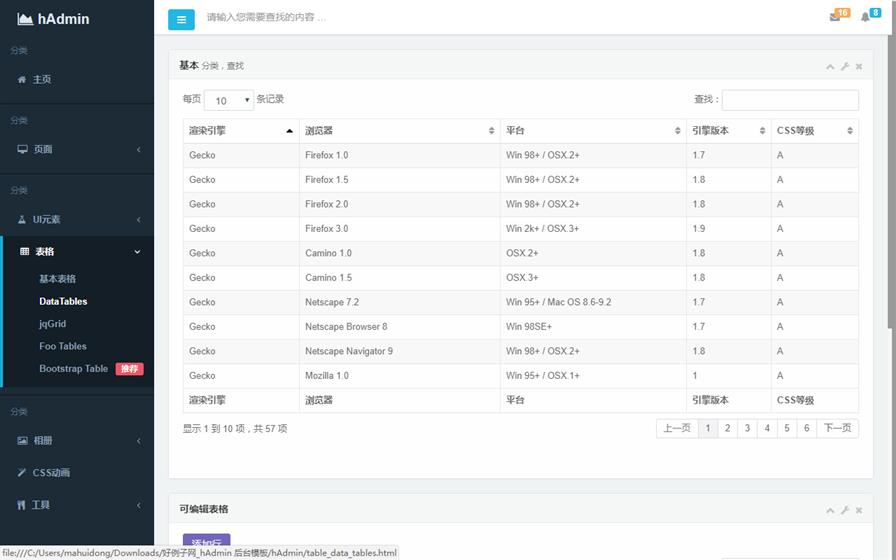
Task: Click the 推荐 badge next to Bootstrap Table
Action: pyautogui.click(x=129, y=369)
